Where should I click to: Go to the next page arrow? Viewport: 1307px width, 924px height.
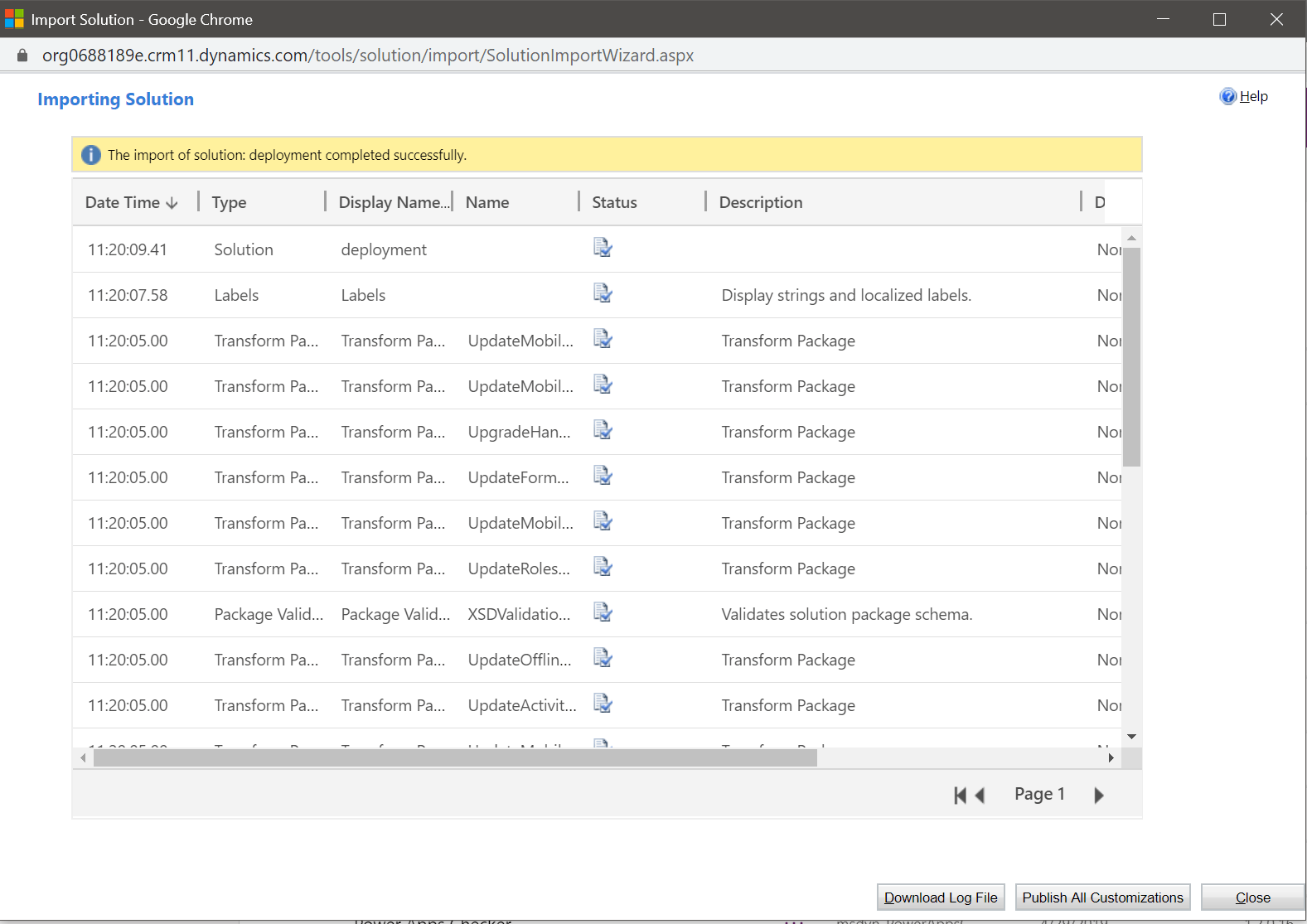point(1099,796)
